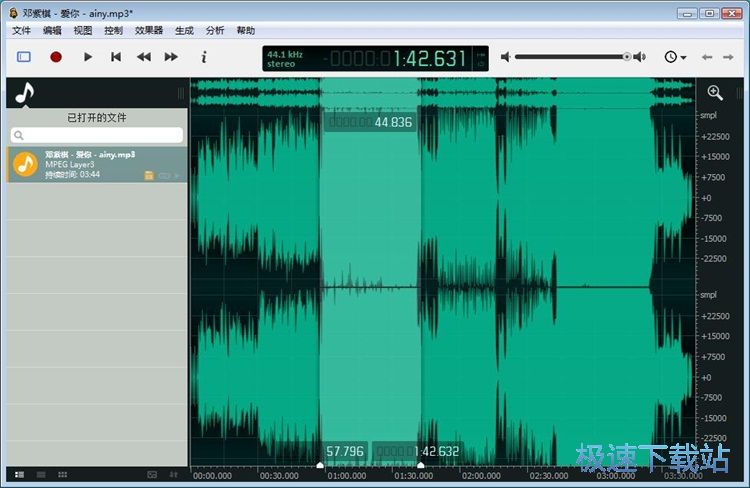Click the loud speaker icon for maximum volume

[x=640, y=57]
